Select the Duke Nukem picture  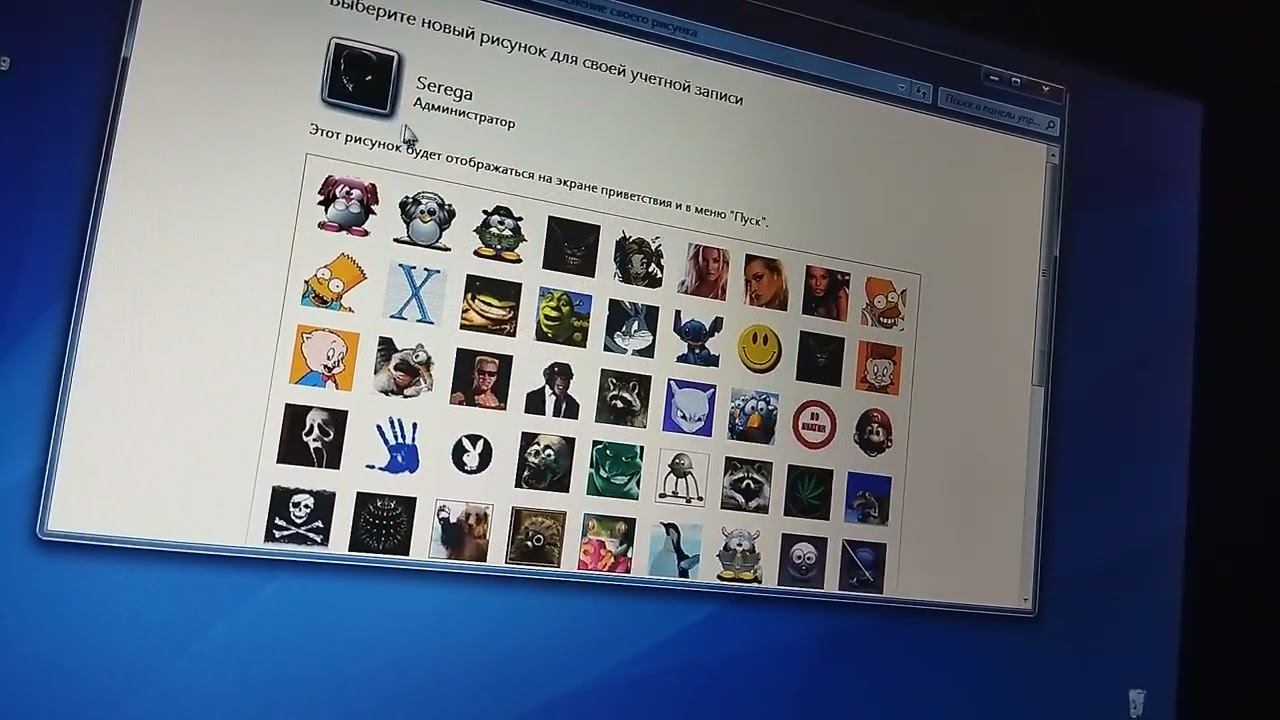481,379
